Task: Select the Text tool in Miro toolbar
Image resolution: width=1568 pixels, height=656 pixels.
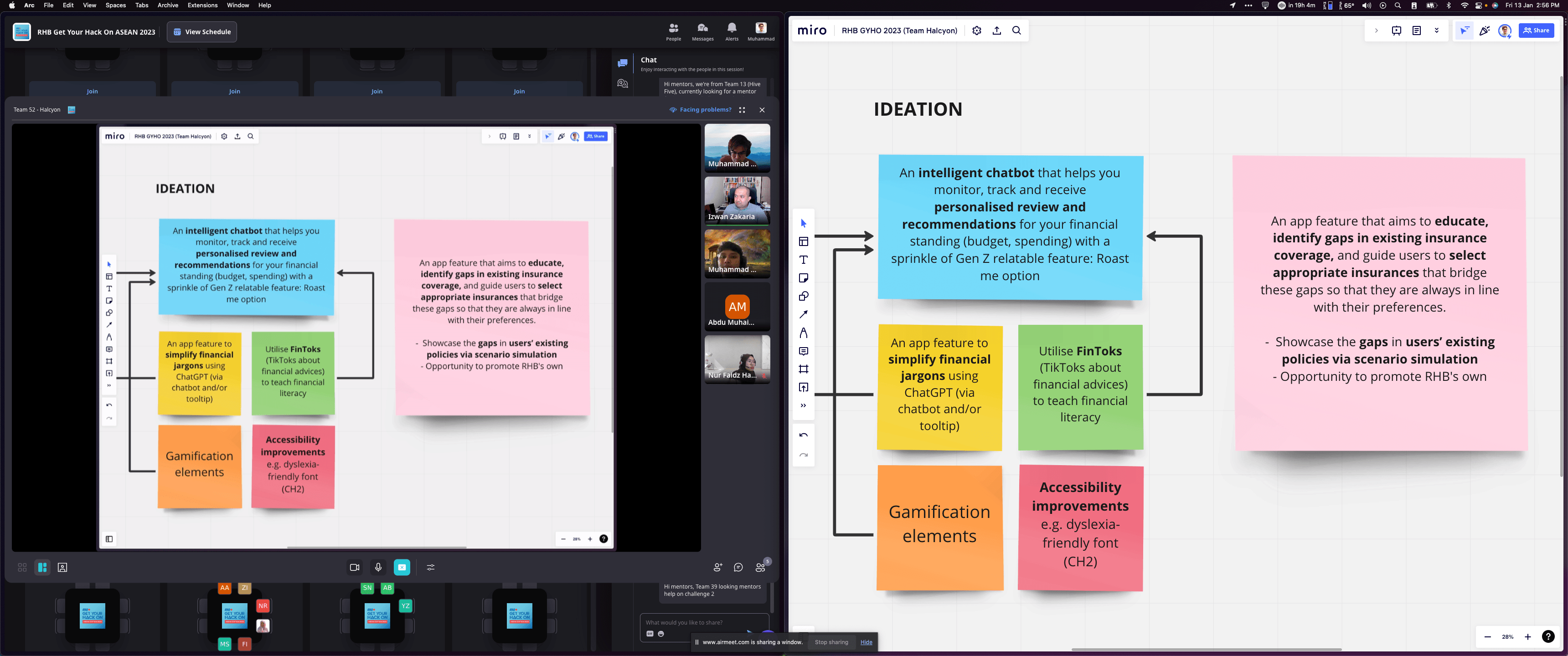Action: click(x=804, y=260)
